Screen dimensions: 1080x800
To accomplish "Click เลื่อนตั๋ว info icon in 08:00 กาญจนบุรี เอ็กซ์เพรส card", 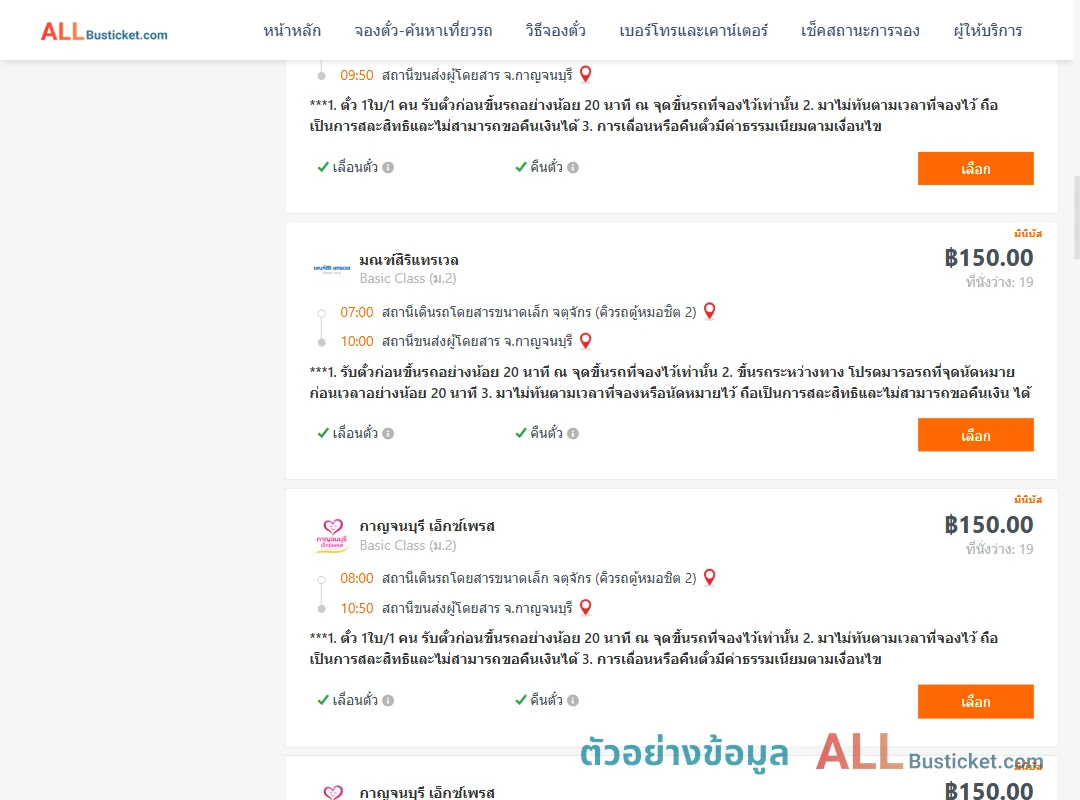I will click(x=388, y=700).
